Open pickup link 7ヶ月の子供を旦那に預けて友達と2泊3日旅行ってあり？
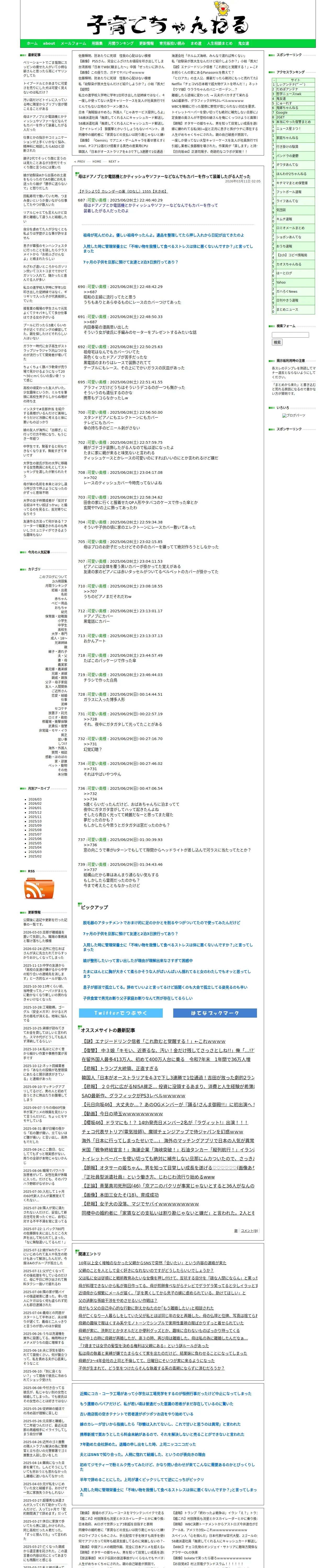 (x=131, y=934)
